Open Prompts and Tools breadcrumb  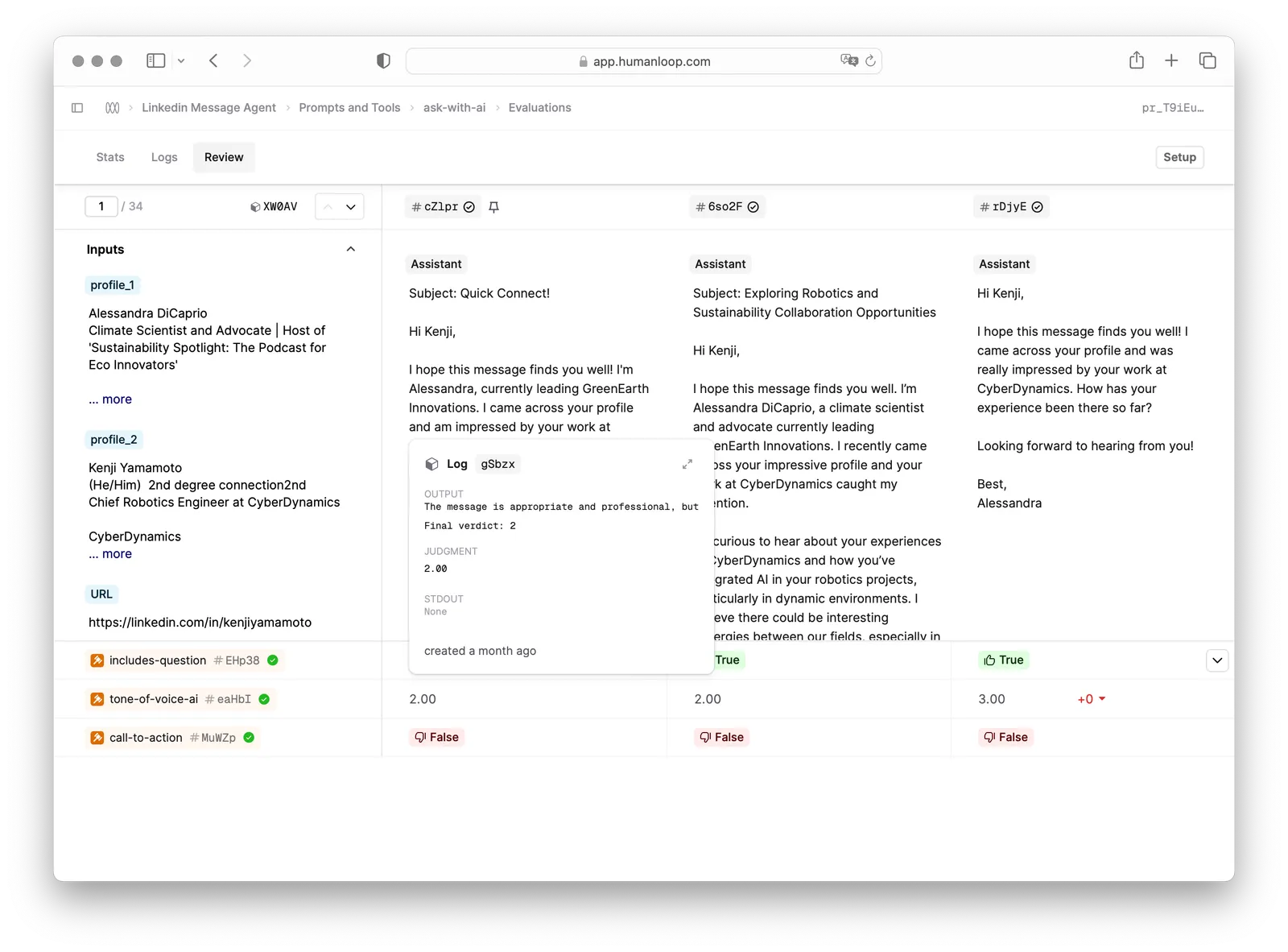click(x=349, y=108)
